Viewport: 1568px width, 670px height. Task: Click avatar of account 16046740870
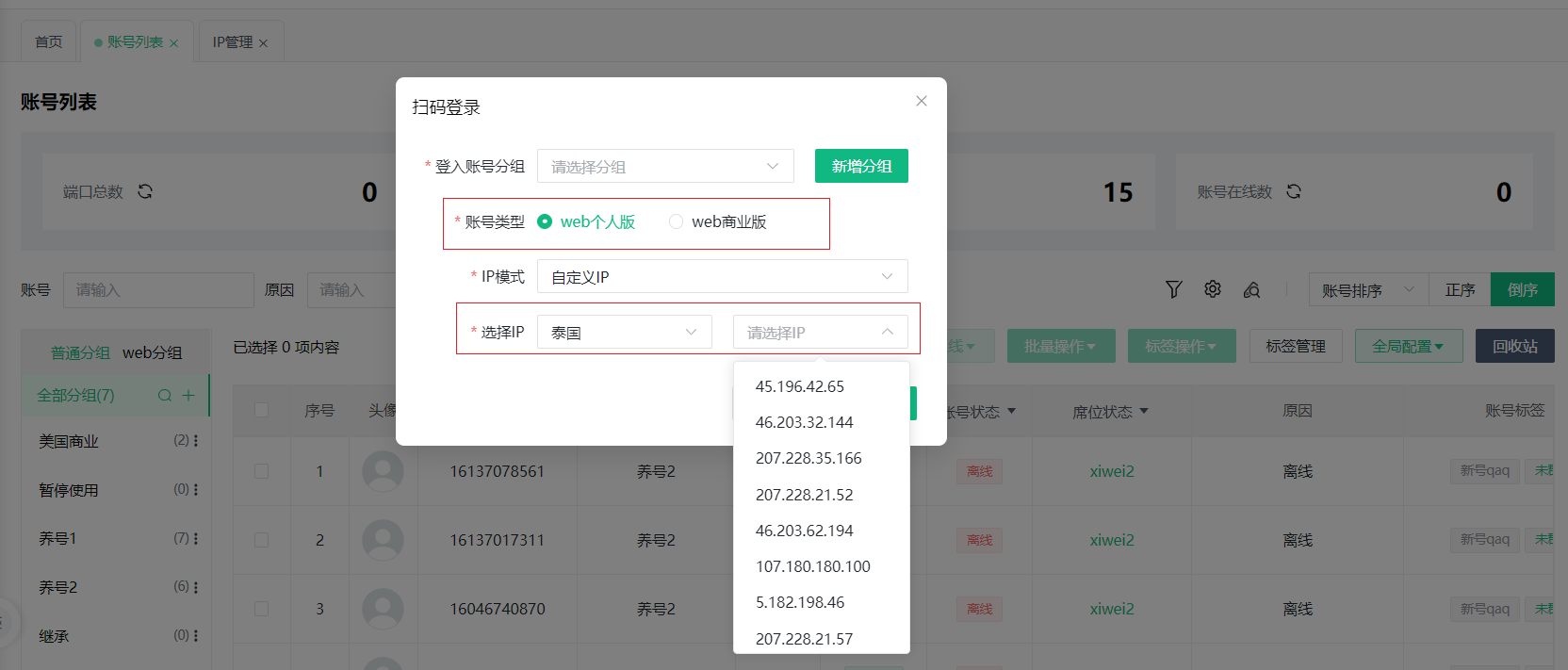[383, 609]
